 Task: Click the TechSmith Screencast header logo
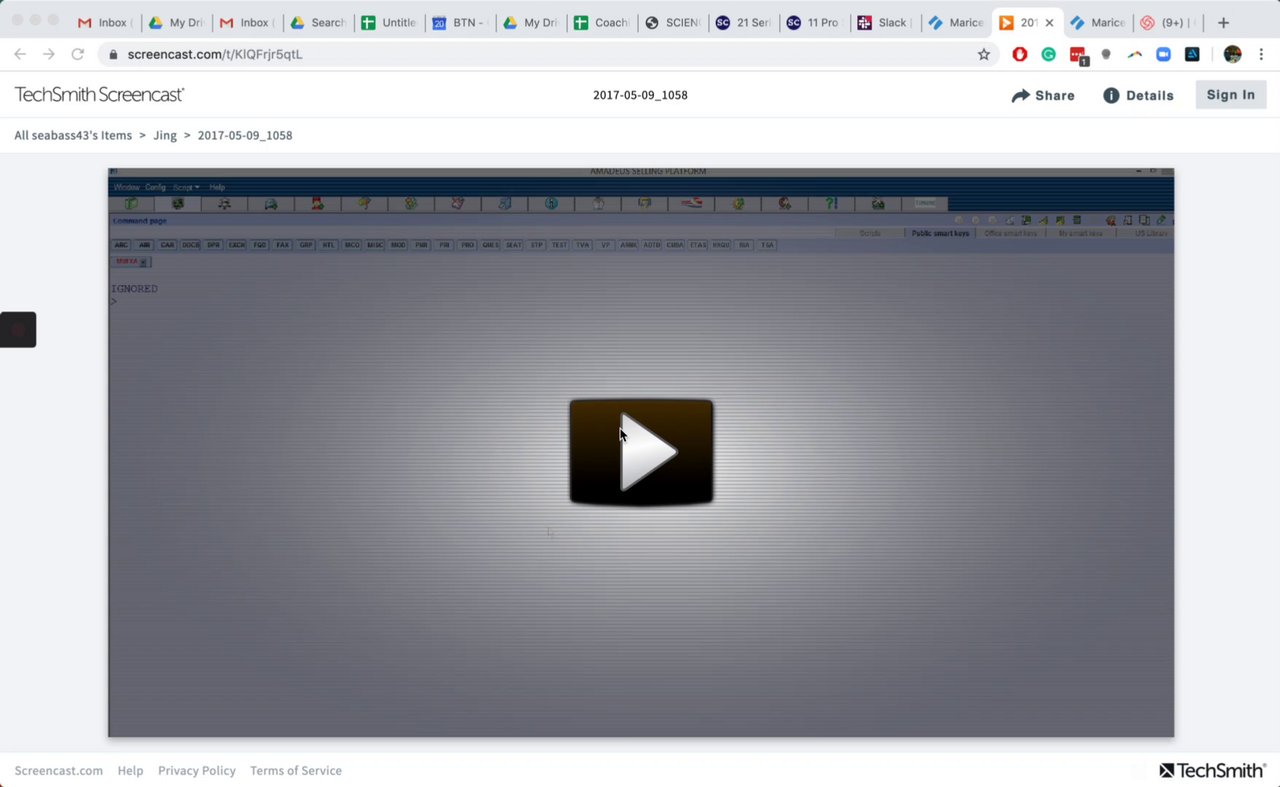point(99,95)
